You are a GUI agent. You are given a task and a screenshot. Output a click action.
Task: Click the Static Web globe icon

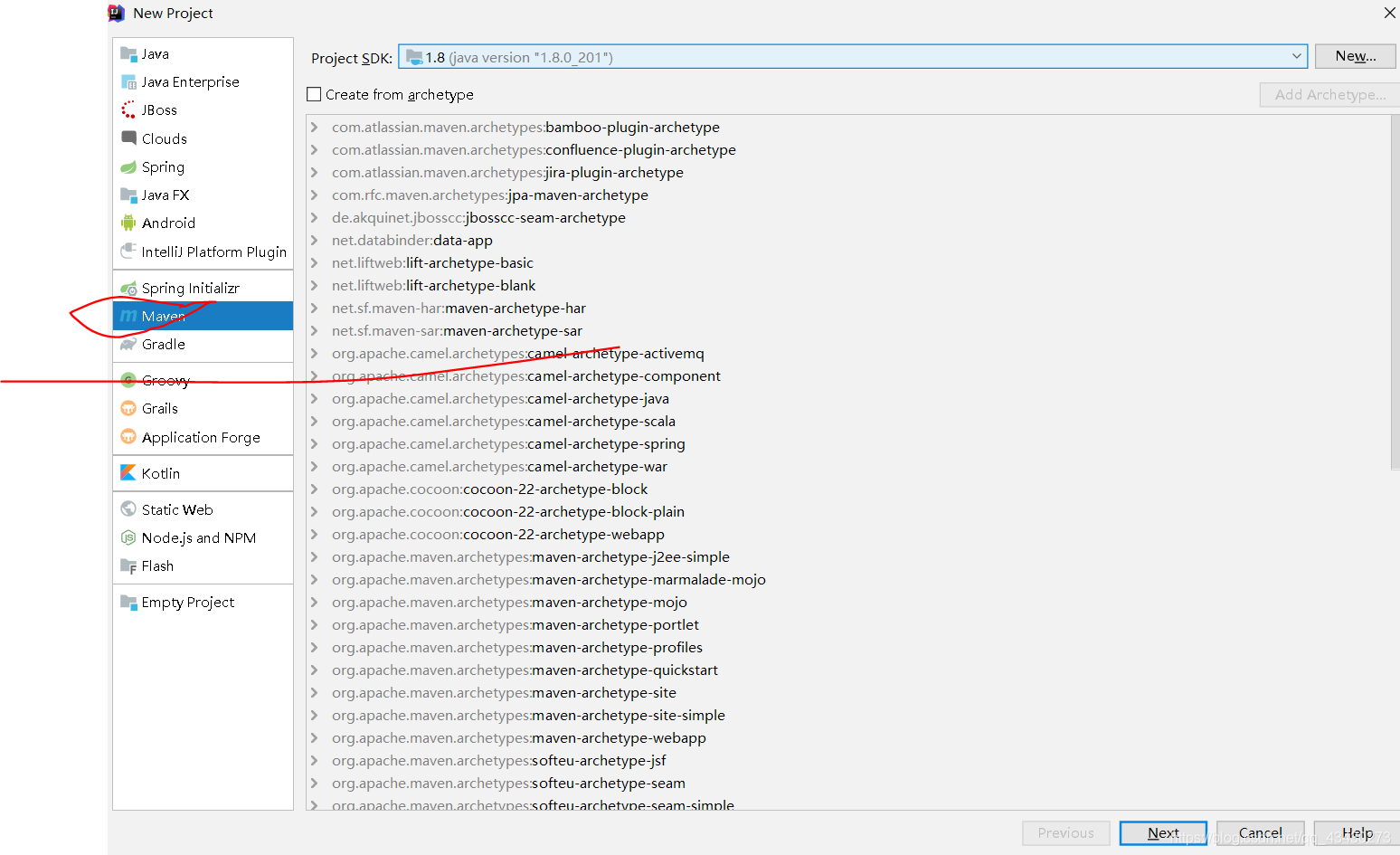pyautogui.click(x=128, y=509)
